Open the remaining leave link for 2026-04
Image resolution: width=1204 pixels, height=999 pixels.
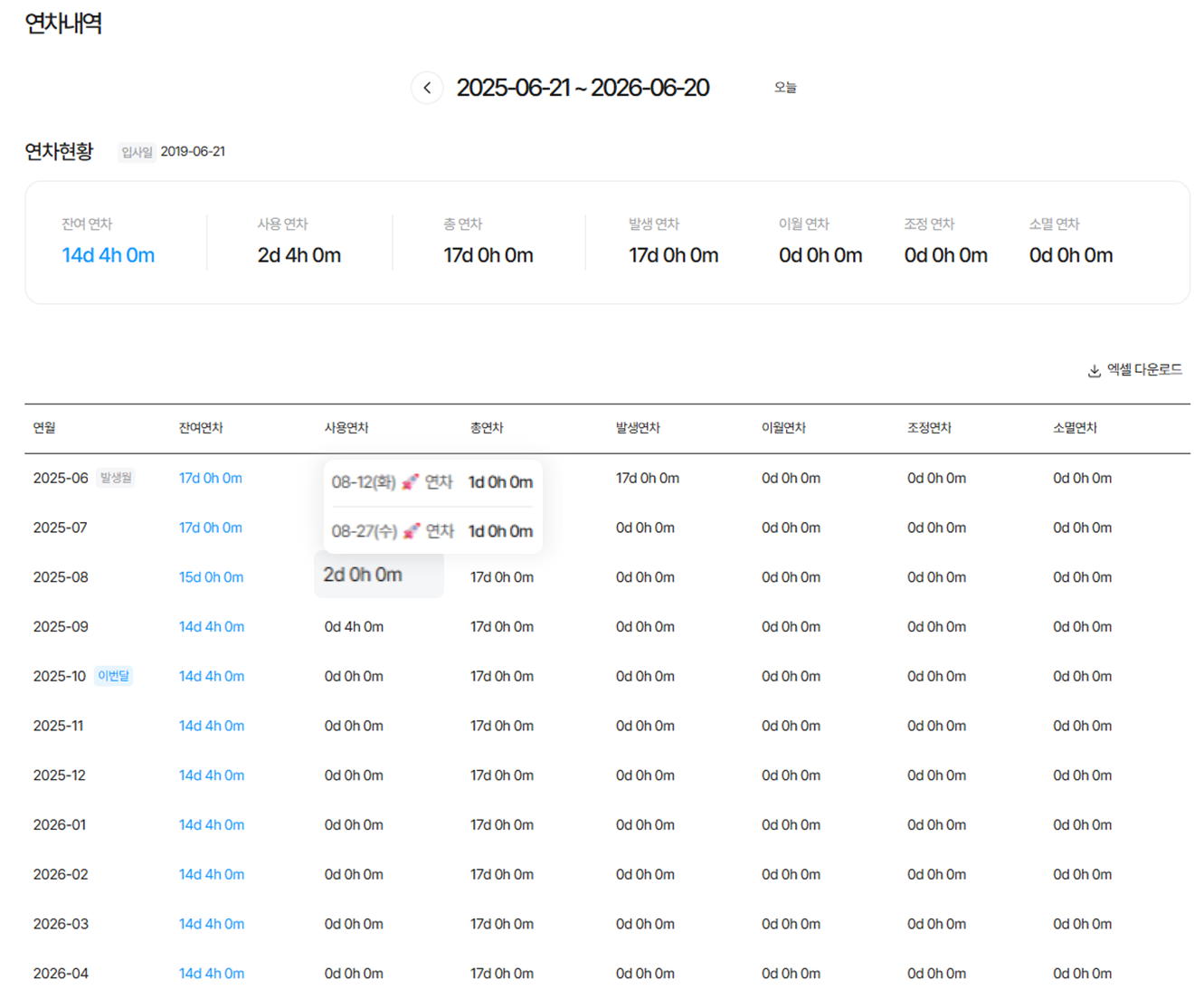[x=211, y=974]
